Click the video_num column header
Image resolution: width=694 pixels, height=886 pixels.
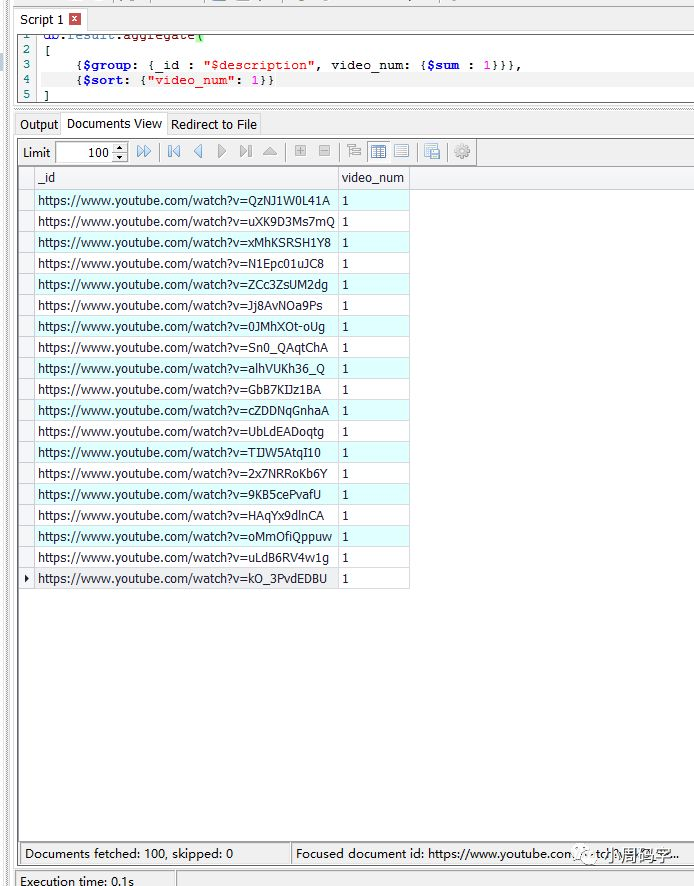(374, 178)
